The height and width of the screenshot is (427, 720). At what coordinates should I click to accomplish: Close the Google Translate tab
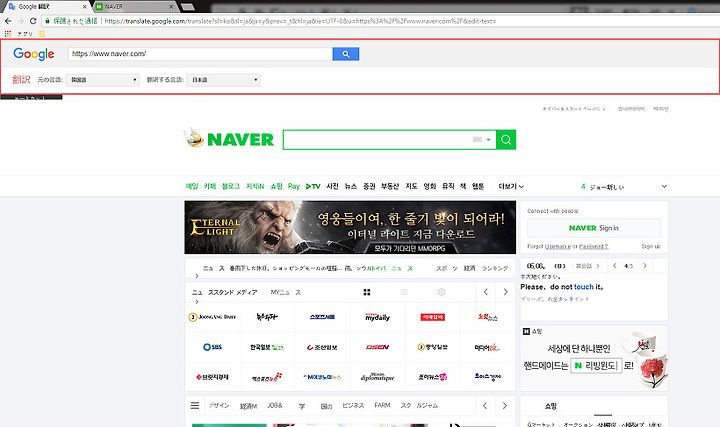coord(84,6)
